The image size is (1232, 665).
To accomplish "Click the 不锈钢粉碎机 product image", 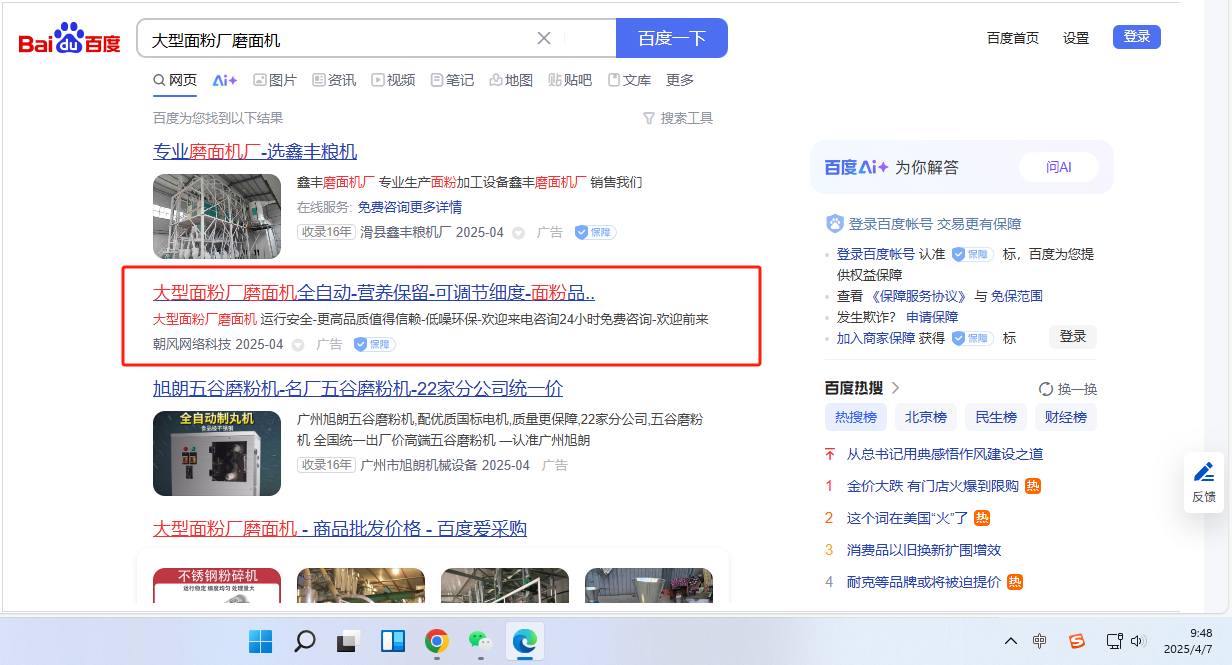I will pyautogui.click(x=217, y=586).
